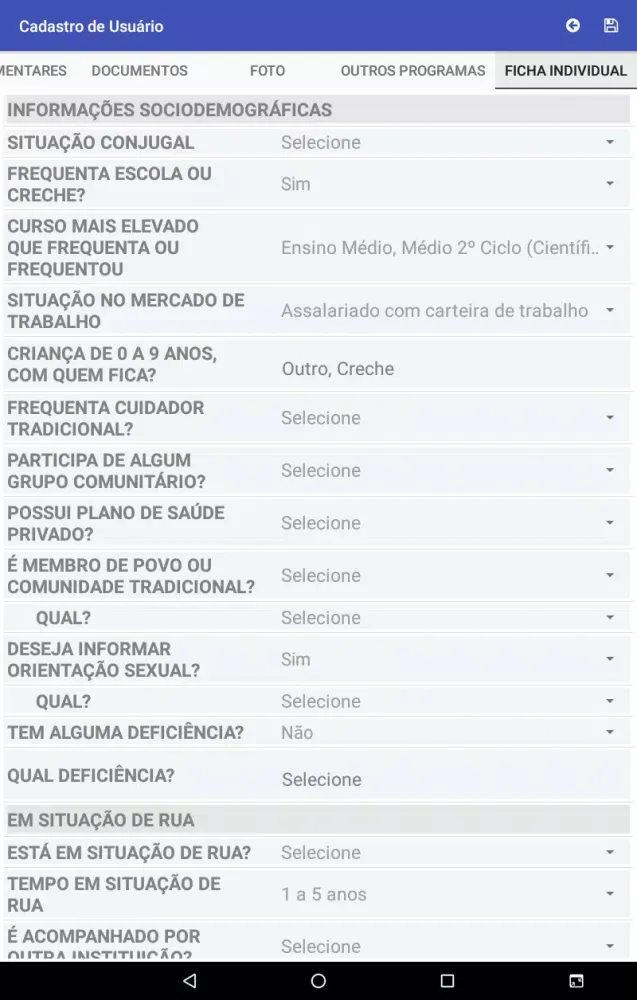Click the back navigation arrow in title bar
This screenshot has height=1000, width=637.
(x=572, y=25)
